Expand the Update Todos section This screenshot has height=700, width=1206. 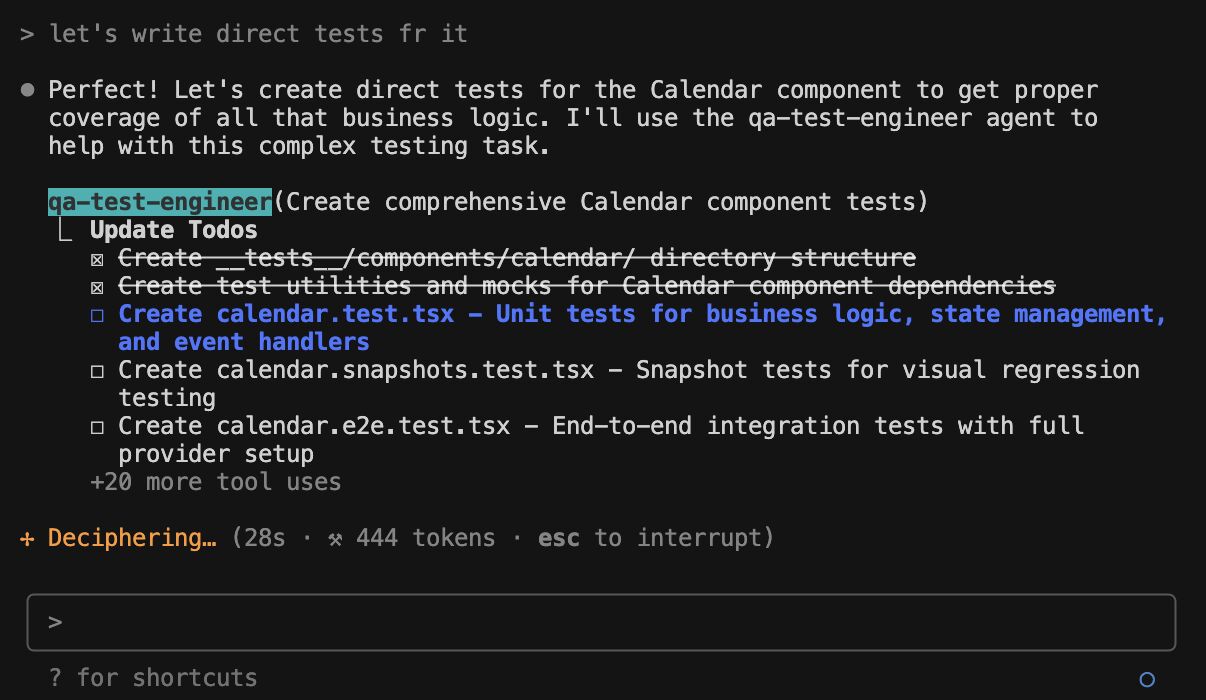click(x=173, y=230)
